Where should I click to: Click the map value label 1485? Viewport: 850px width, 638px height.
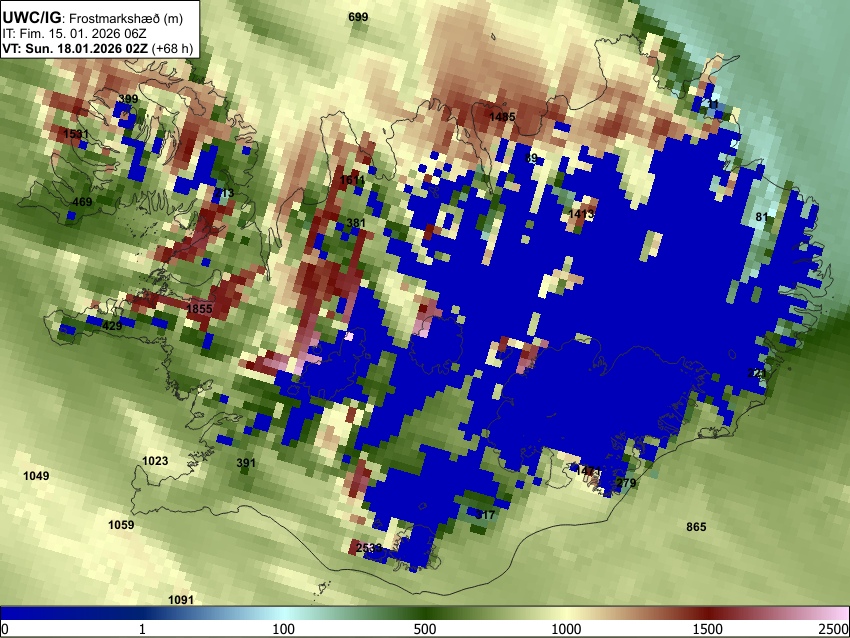click(x=502, y=117)
